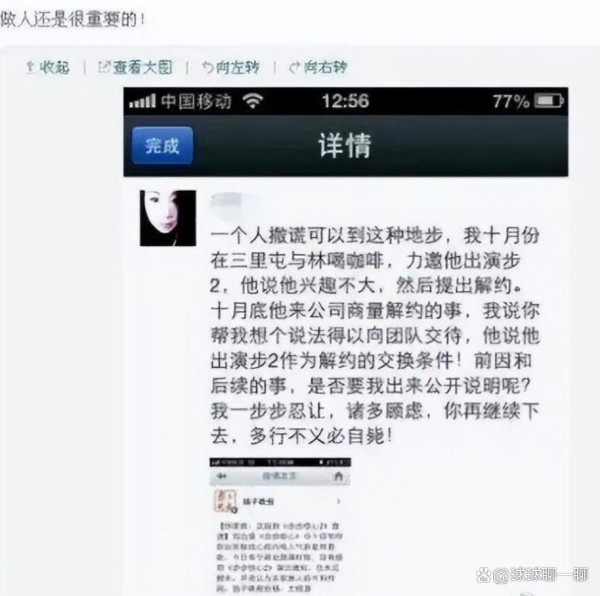Image resolution: width=600 pixels, height=596 pixels.
Task: Click the 详情 header title
Action: tap(345, 146)
